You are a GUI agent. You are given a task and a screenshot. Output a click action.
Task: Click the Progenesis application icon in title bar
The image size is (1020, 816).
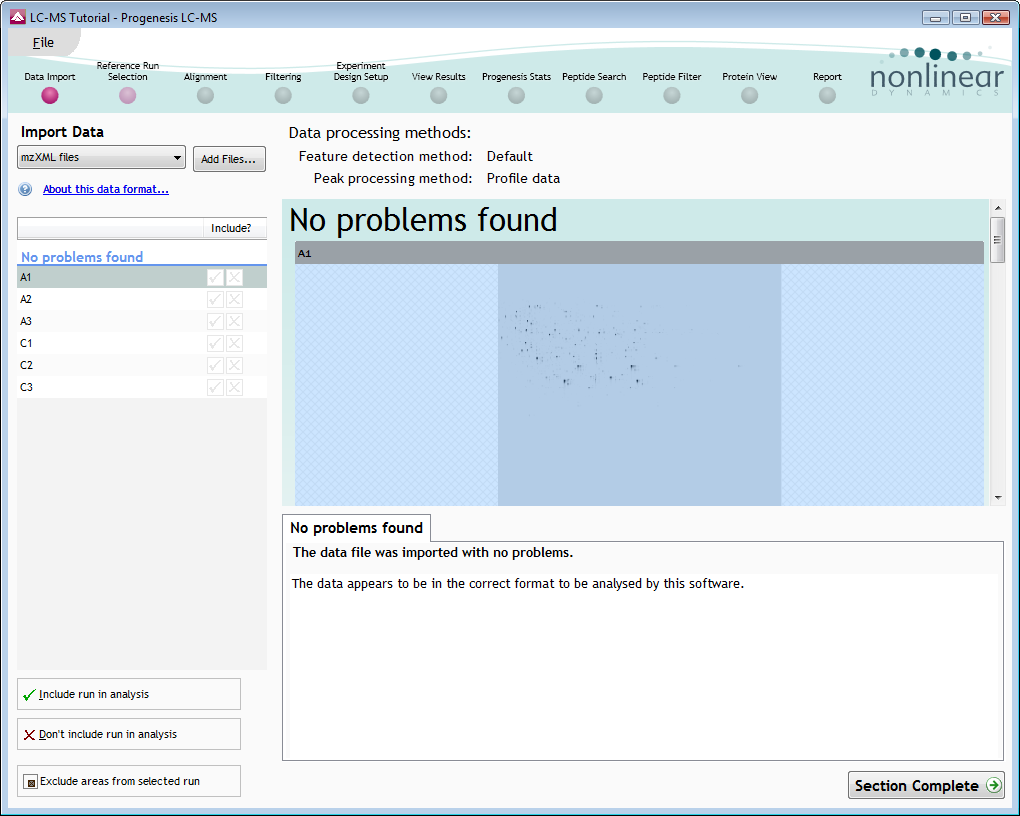(x=18, y=18)
